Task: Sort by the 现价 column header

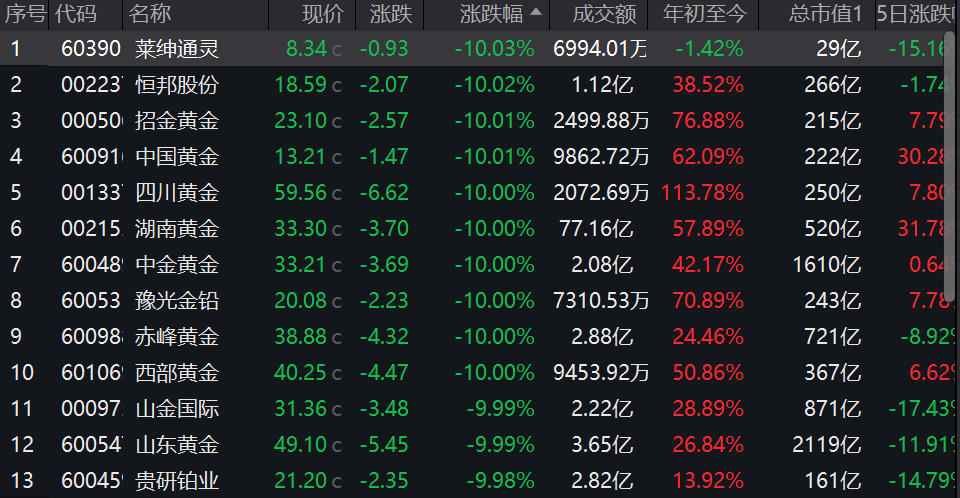Action: [322, 14]
